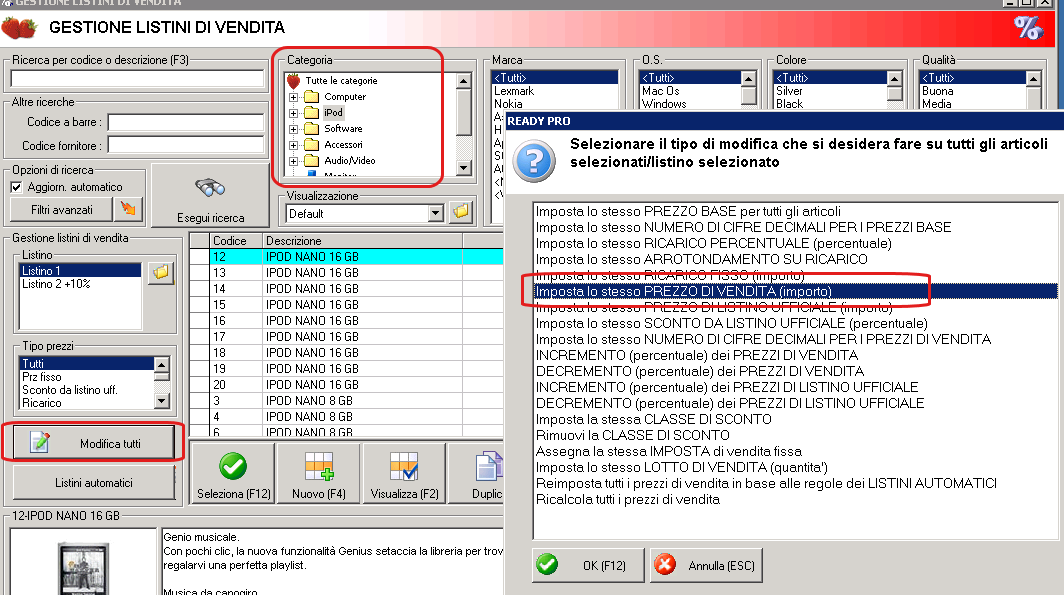Expand the Audio/Video category node
Viewport: 1064px width, 595px height.
[x=293, y=161]
